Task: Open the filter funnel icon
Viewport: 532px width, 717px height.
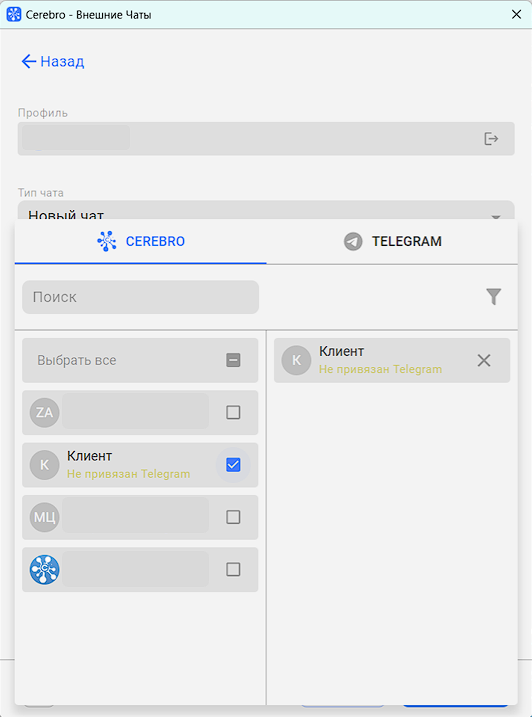Action: (494, 297)
